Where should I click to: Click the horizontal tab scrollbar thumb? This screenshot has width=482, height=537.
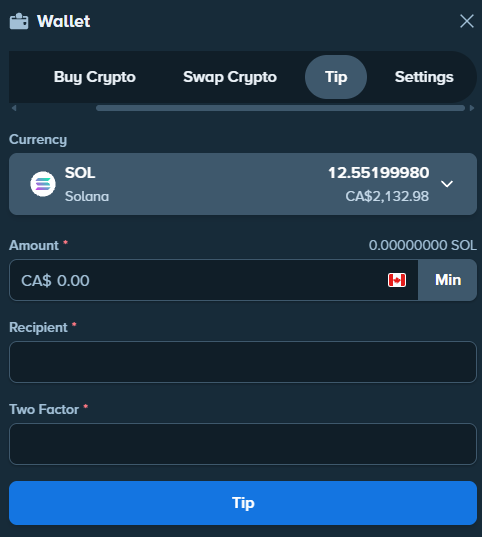pyautogui.click(x=280, y=108)
